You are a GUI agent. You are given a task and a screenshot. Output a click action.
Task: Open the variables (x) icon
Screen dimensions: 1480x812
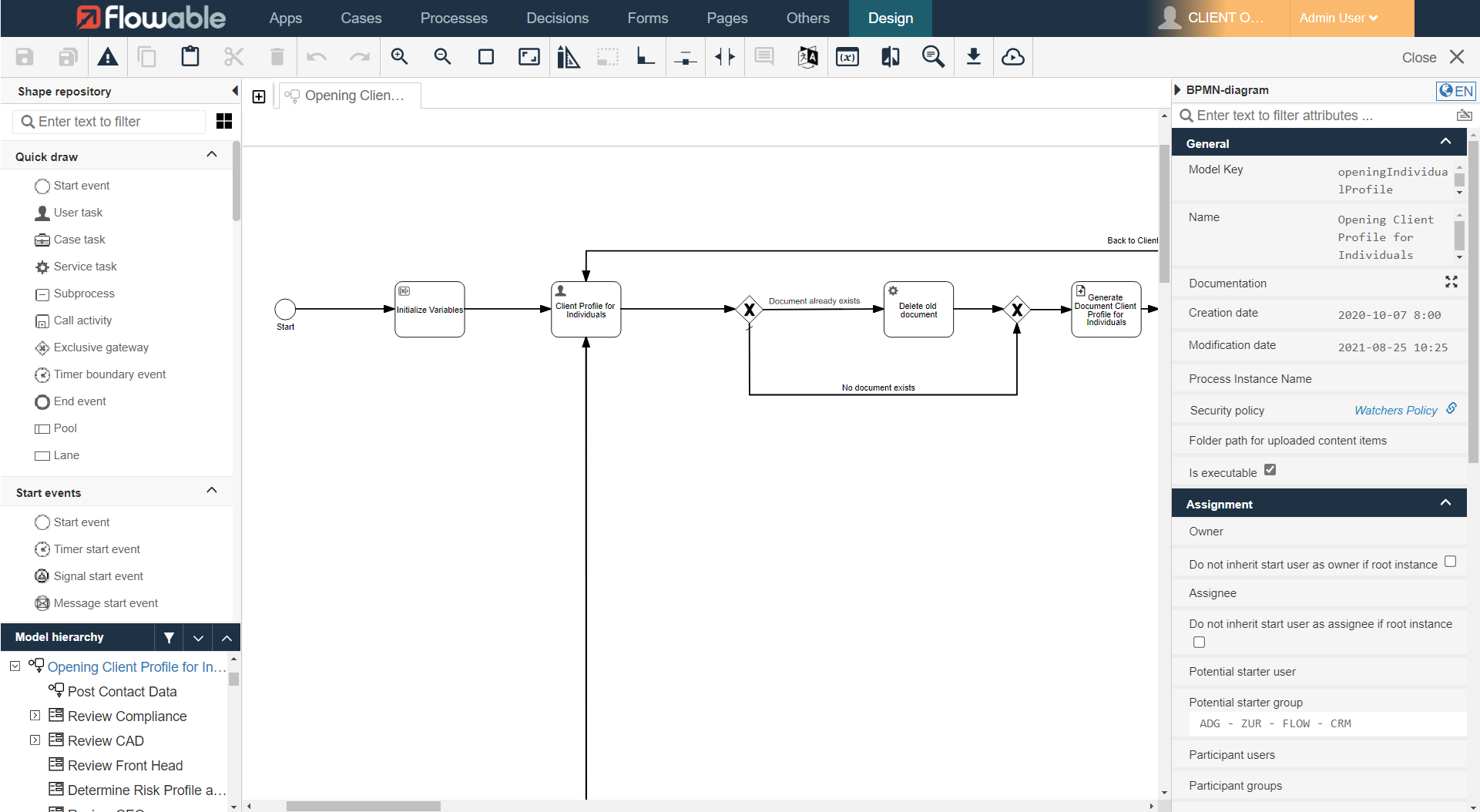click(x=847, y=56)
